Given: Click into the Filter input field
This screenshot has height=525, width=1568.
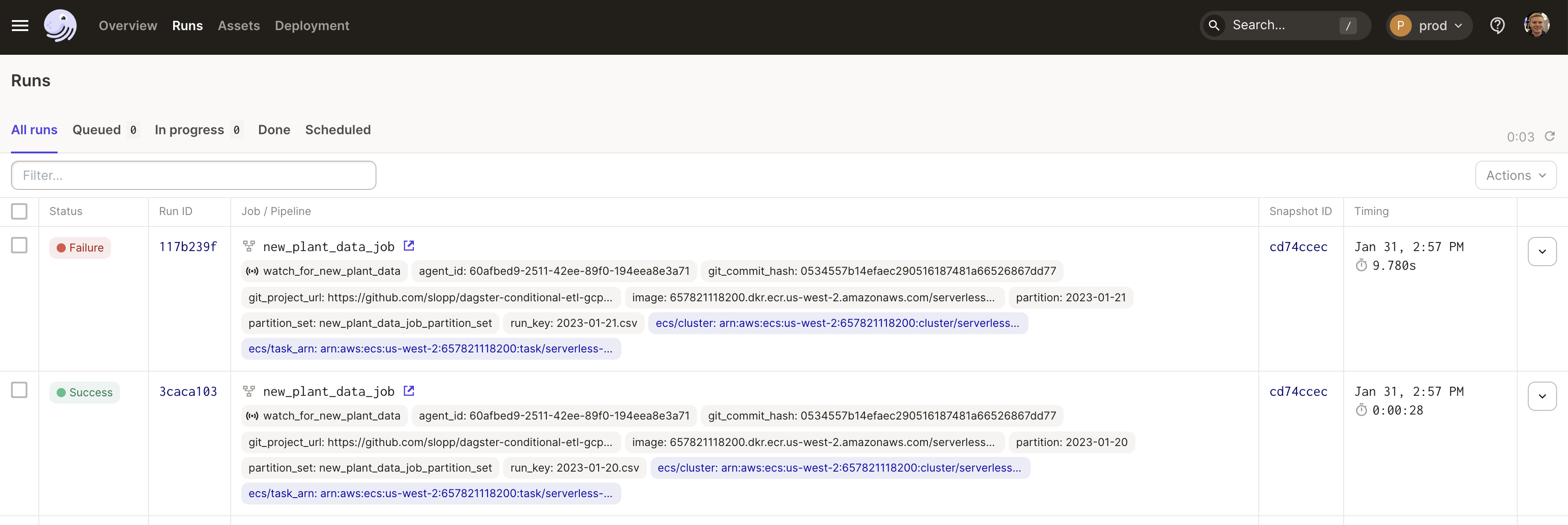Looking at the screenshot, I should 194,175.
